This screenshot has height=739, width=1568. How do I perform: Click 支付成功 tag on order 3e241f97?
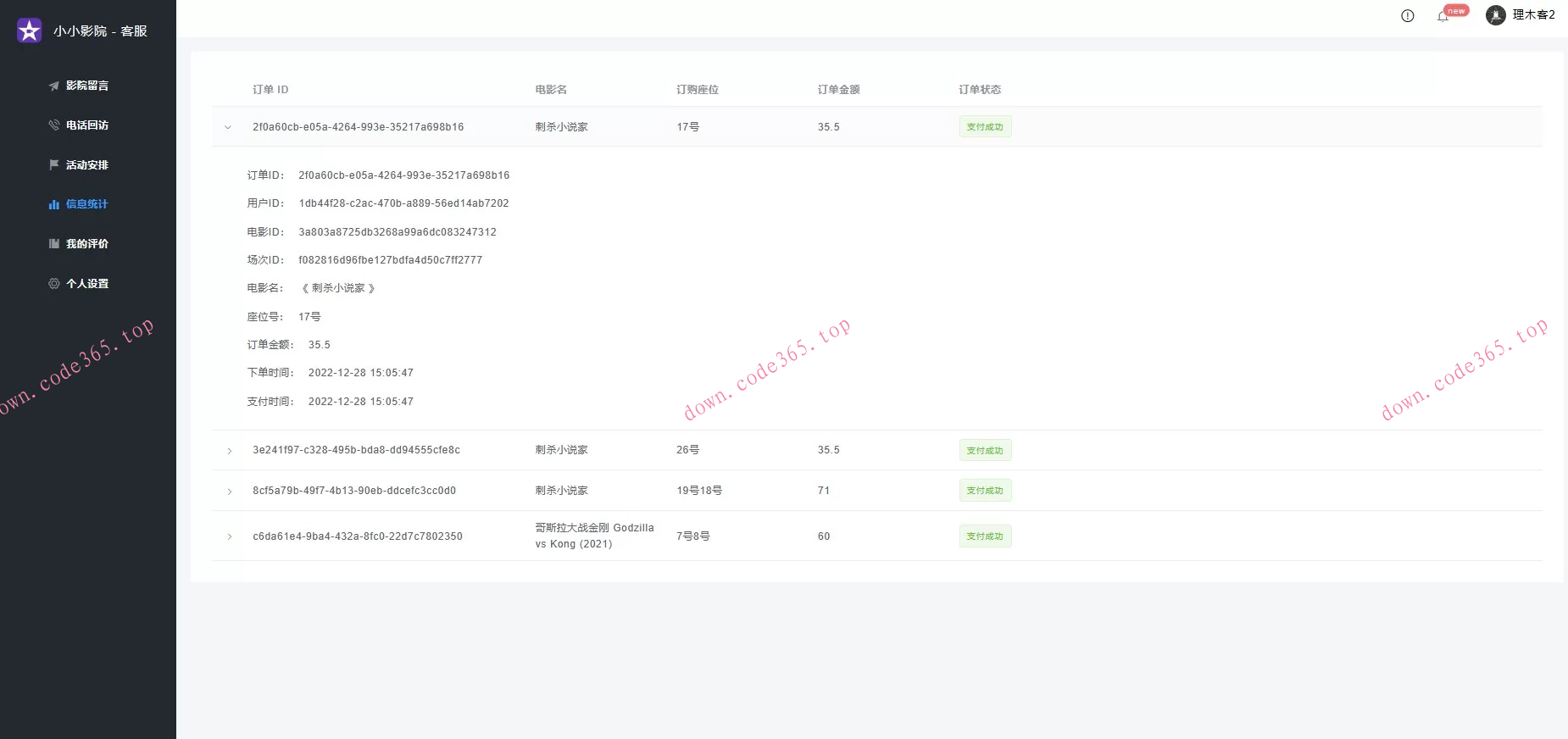(985, 451)
